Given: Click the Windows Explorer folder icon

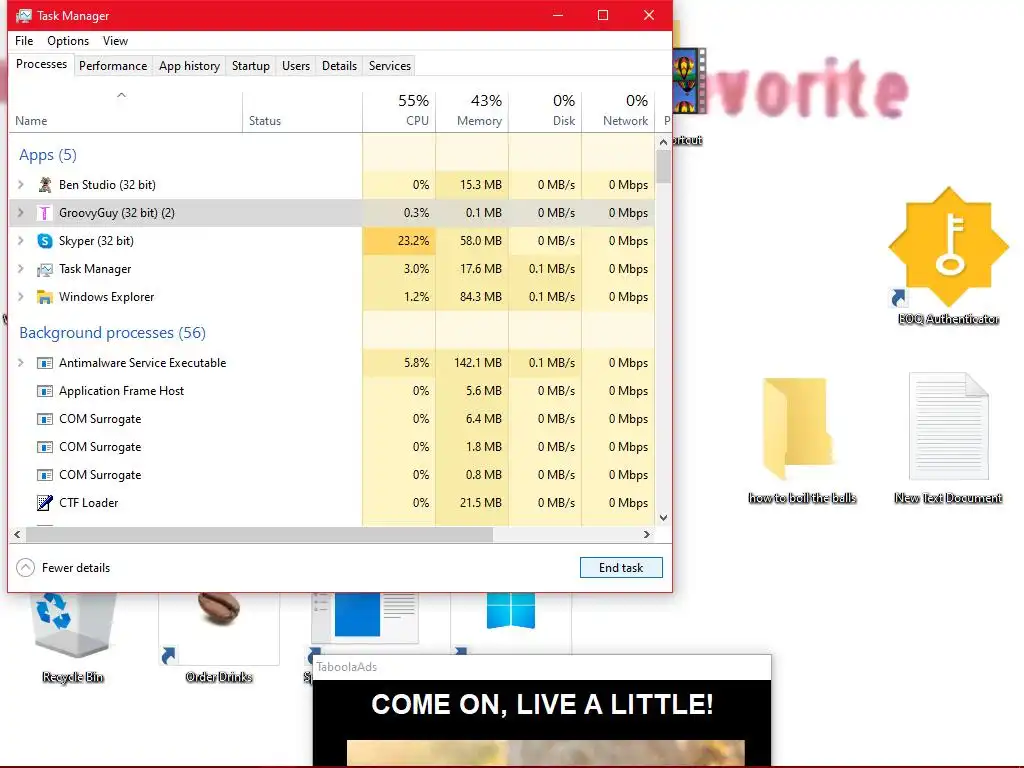Looking at the screenshot, I should coord(44,297).
